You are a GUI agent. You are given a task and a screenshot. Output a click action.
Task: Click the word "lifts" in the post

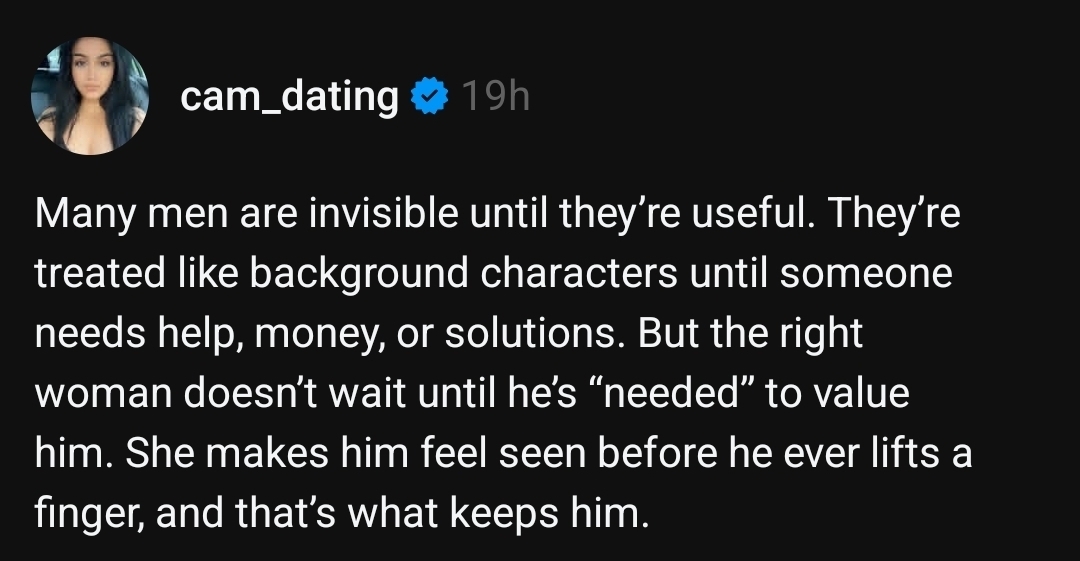897,453
